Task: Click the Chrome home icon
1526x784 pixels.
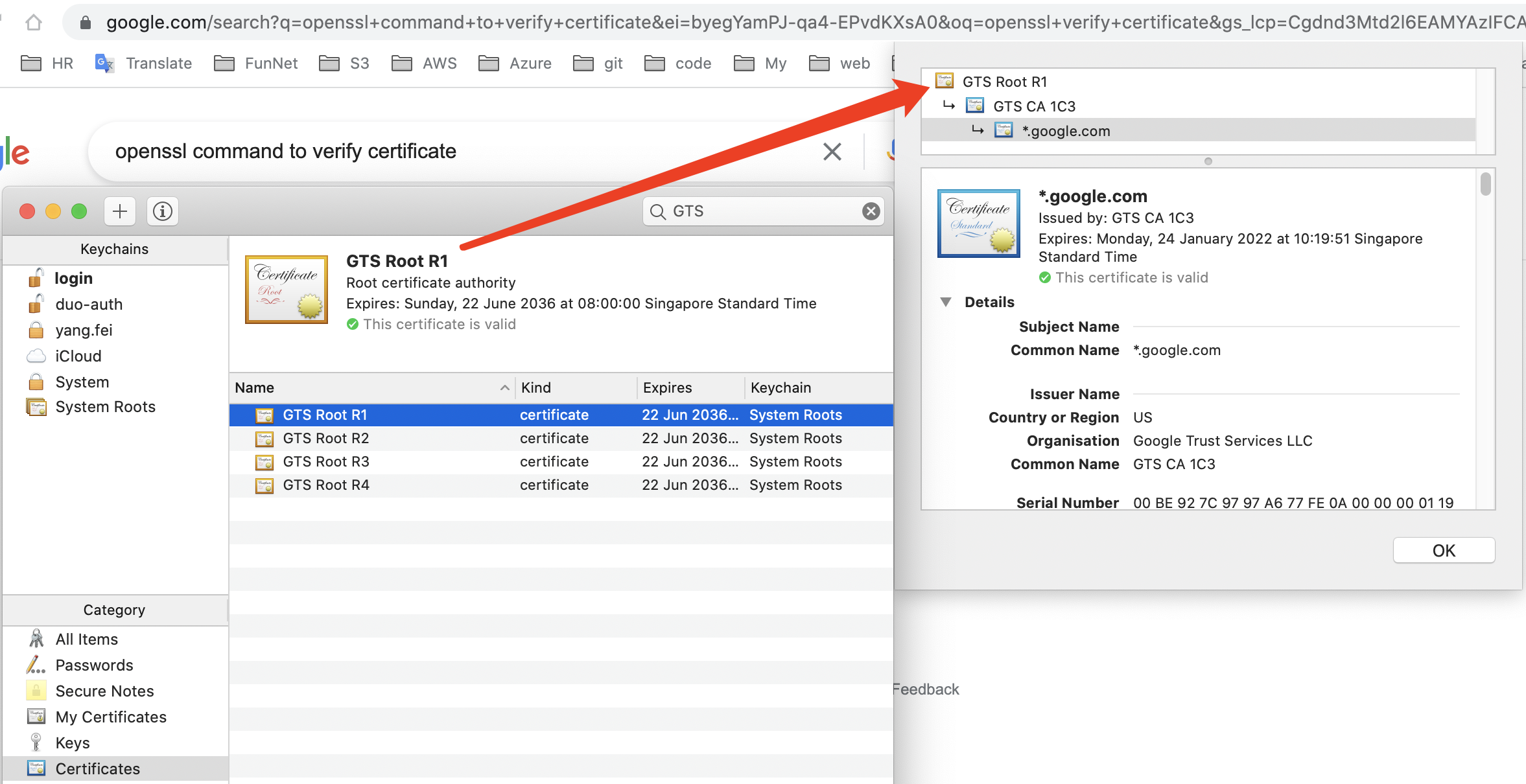Action: tap(34, 23)
